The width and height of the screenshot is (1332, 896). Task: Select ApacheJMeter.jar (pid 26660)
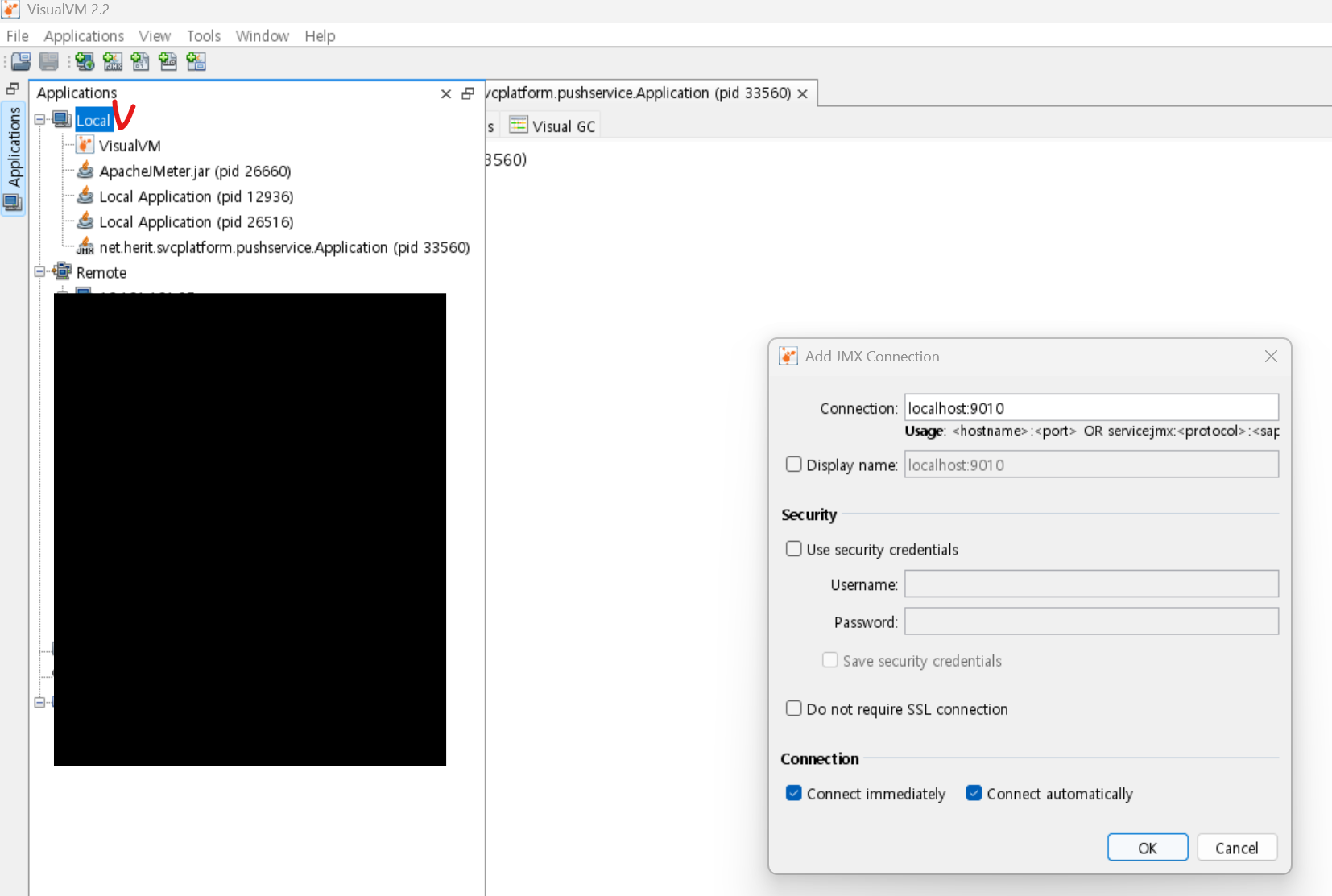tap(195, 171)
